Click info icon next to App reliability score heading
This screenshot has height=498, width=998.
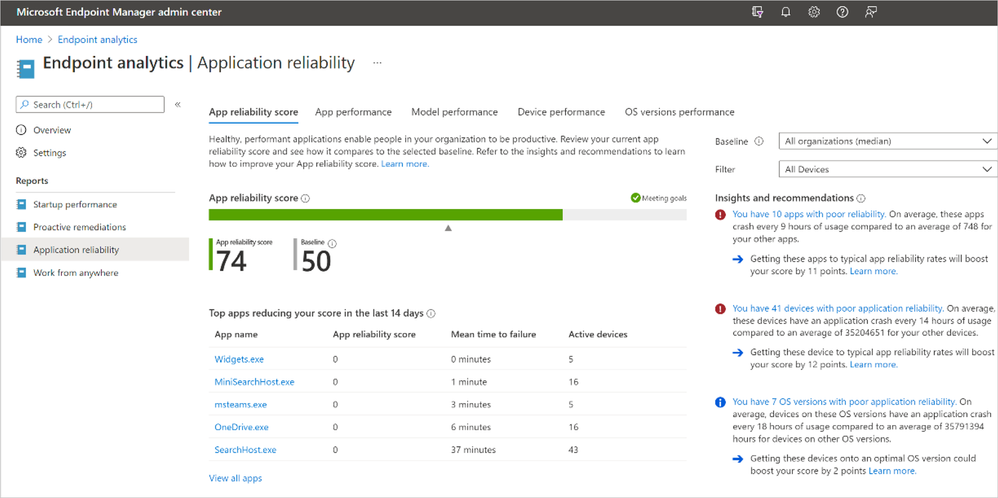[x=305, y=198]
